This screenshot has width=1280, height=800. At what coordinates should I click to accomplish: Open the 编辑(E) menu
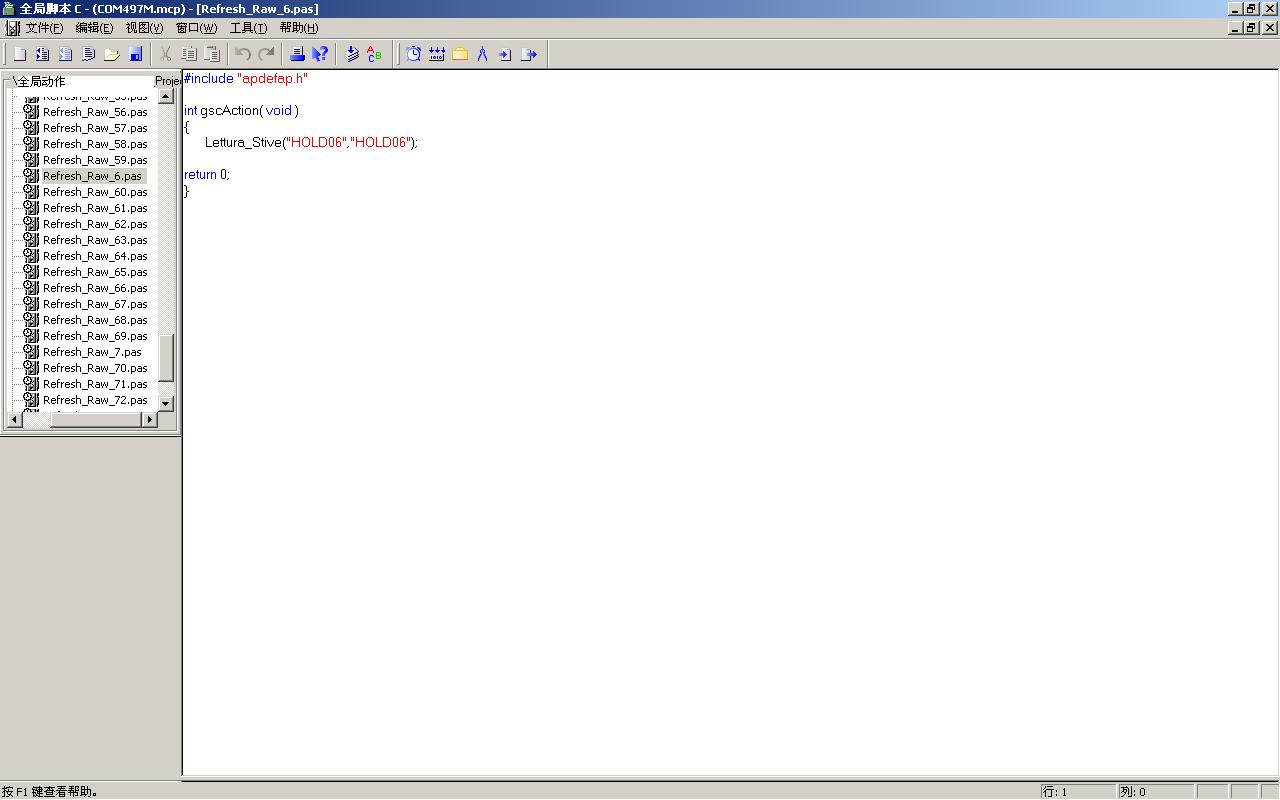[94, 28]
